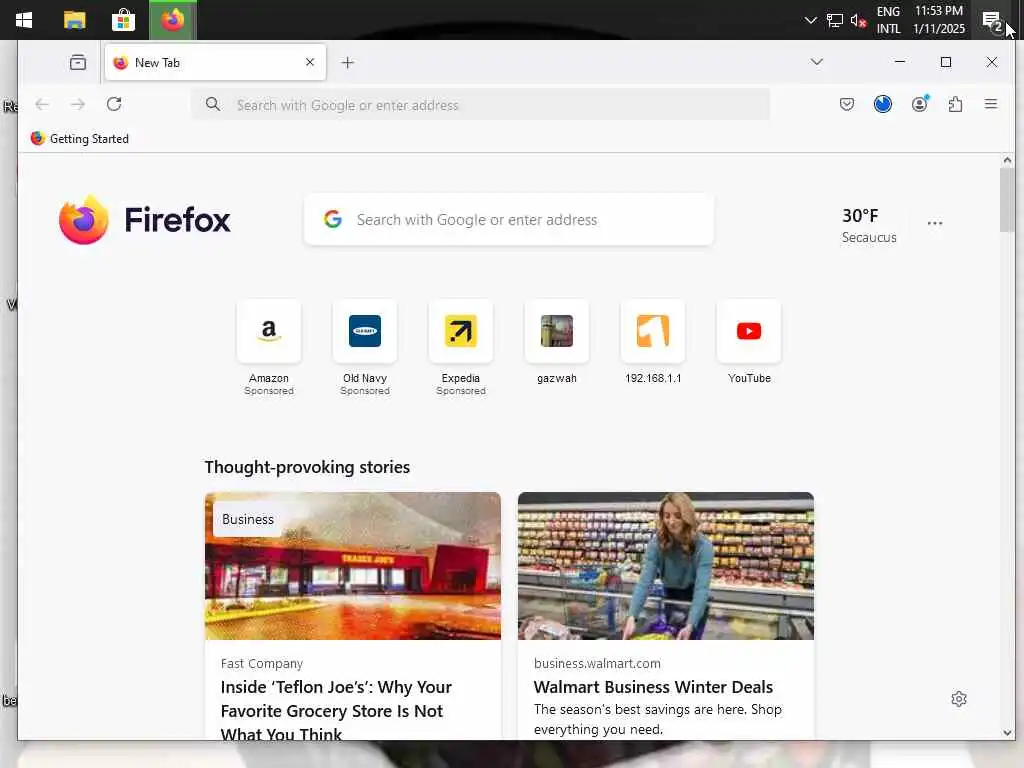Open the Save to Pocket icon
The image size is (1024, 768).
[x=846, y=104]
